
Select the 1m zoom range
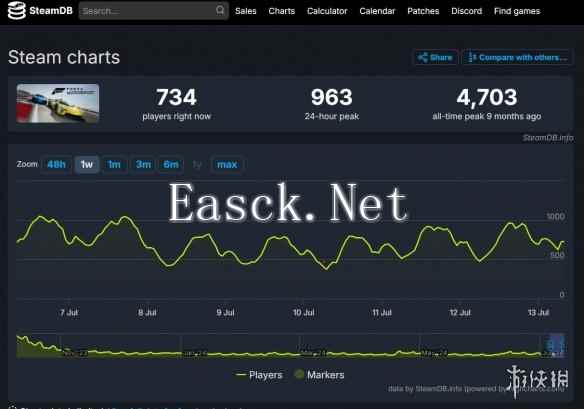coord(114,164)
